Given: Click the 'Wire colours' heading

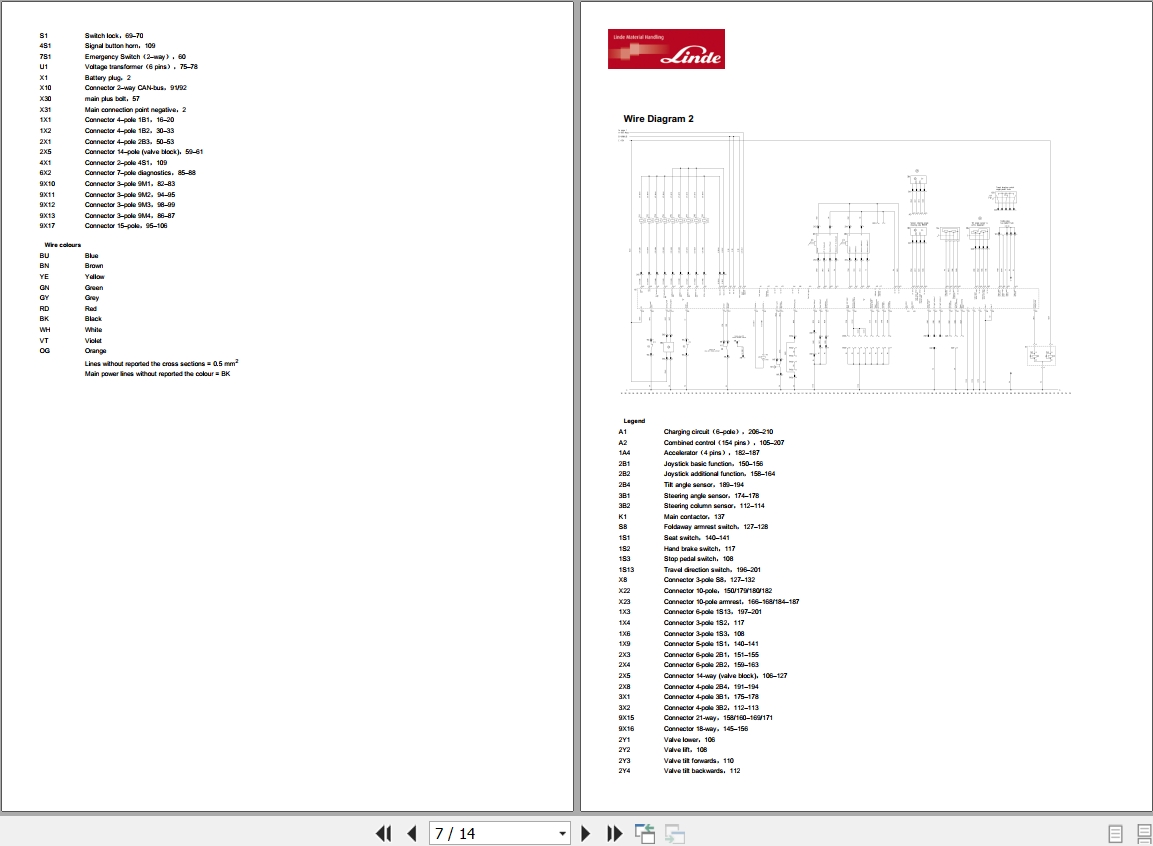Looking at the screenshot, I should pos(63,245).
